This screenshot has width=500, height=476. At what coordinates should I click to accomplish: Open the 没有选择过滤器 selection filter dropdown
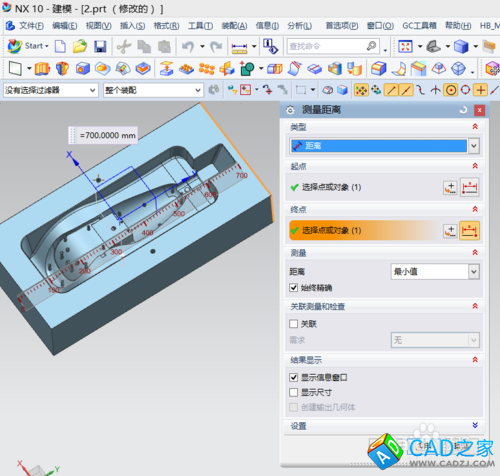pos(51,90)
